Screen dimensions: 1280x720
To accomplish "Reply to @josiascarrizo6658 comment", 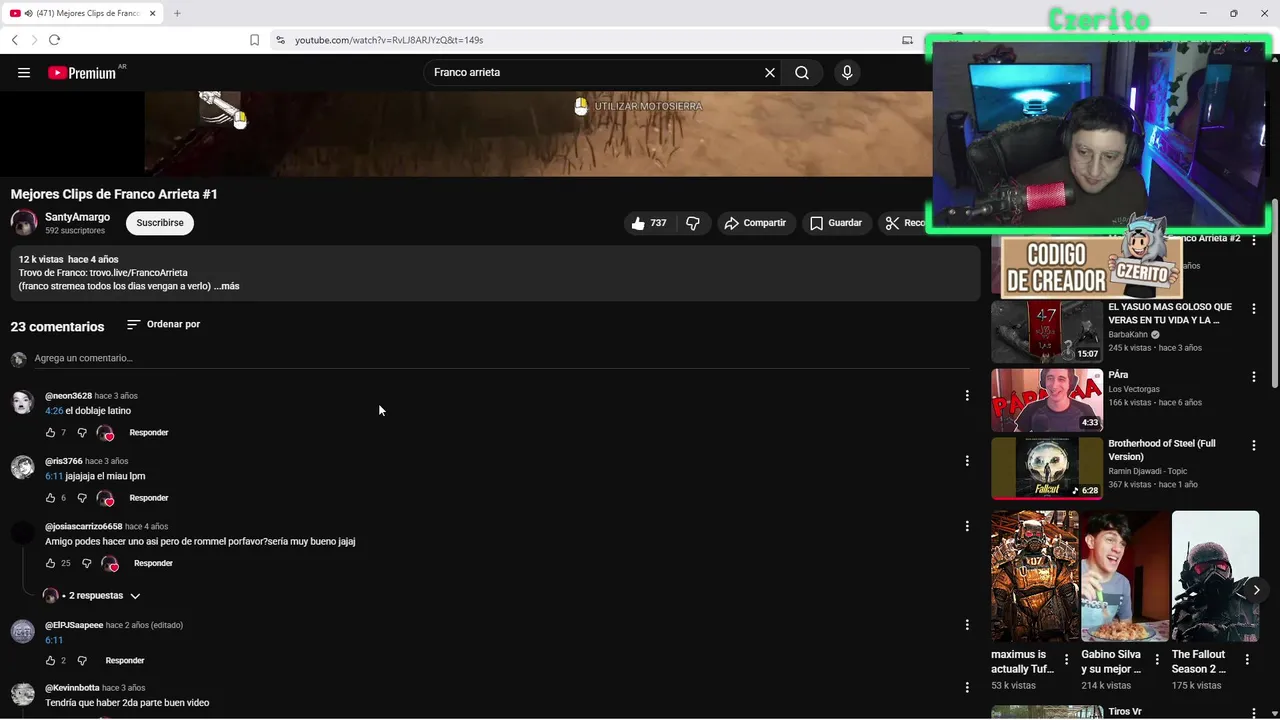I will point(153,563).
